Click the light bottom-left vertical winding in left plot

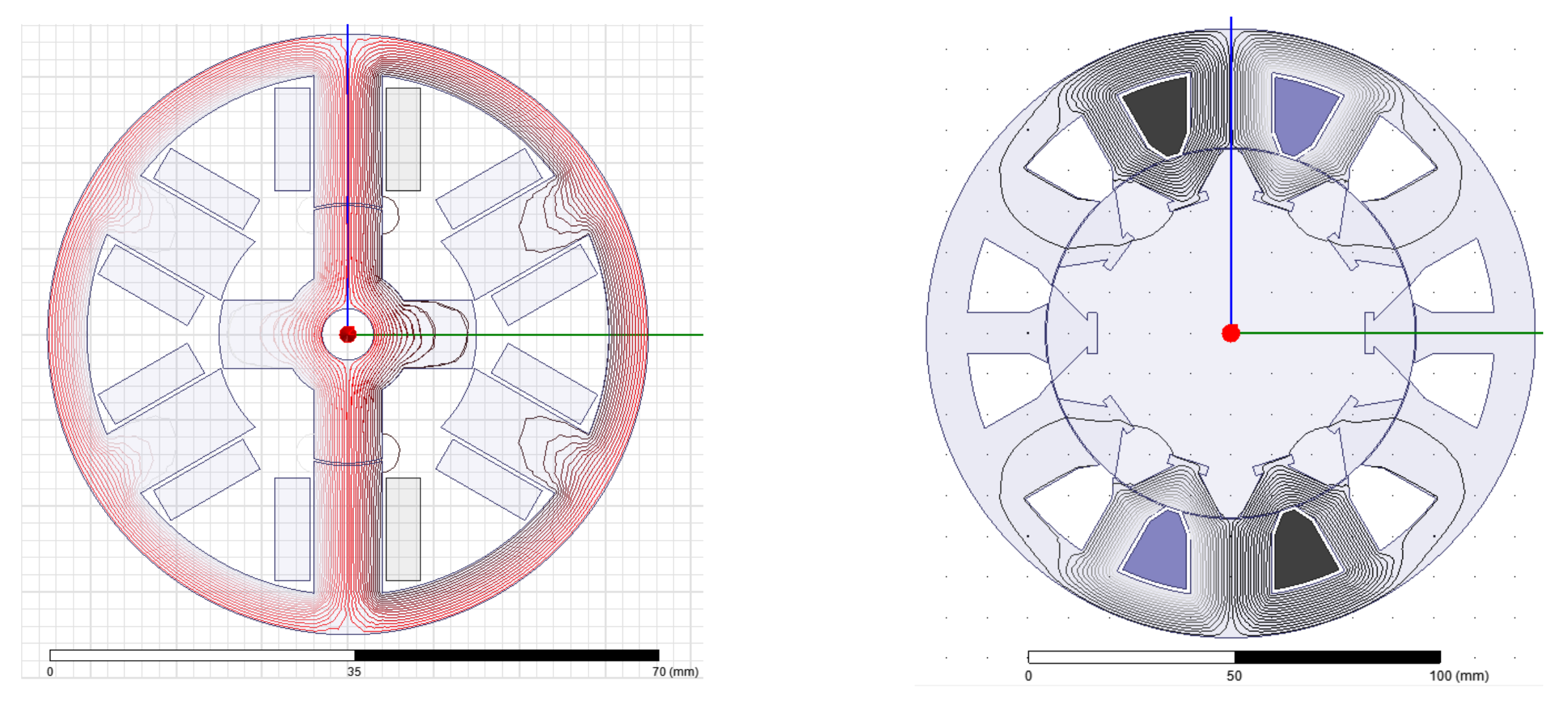tap(293, 529)
